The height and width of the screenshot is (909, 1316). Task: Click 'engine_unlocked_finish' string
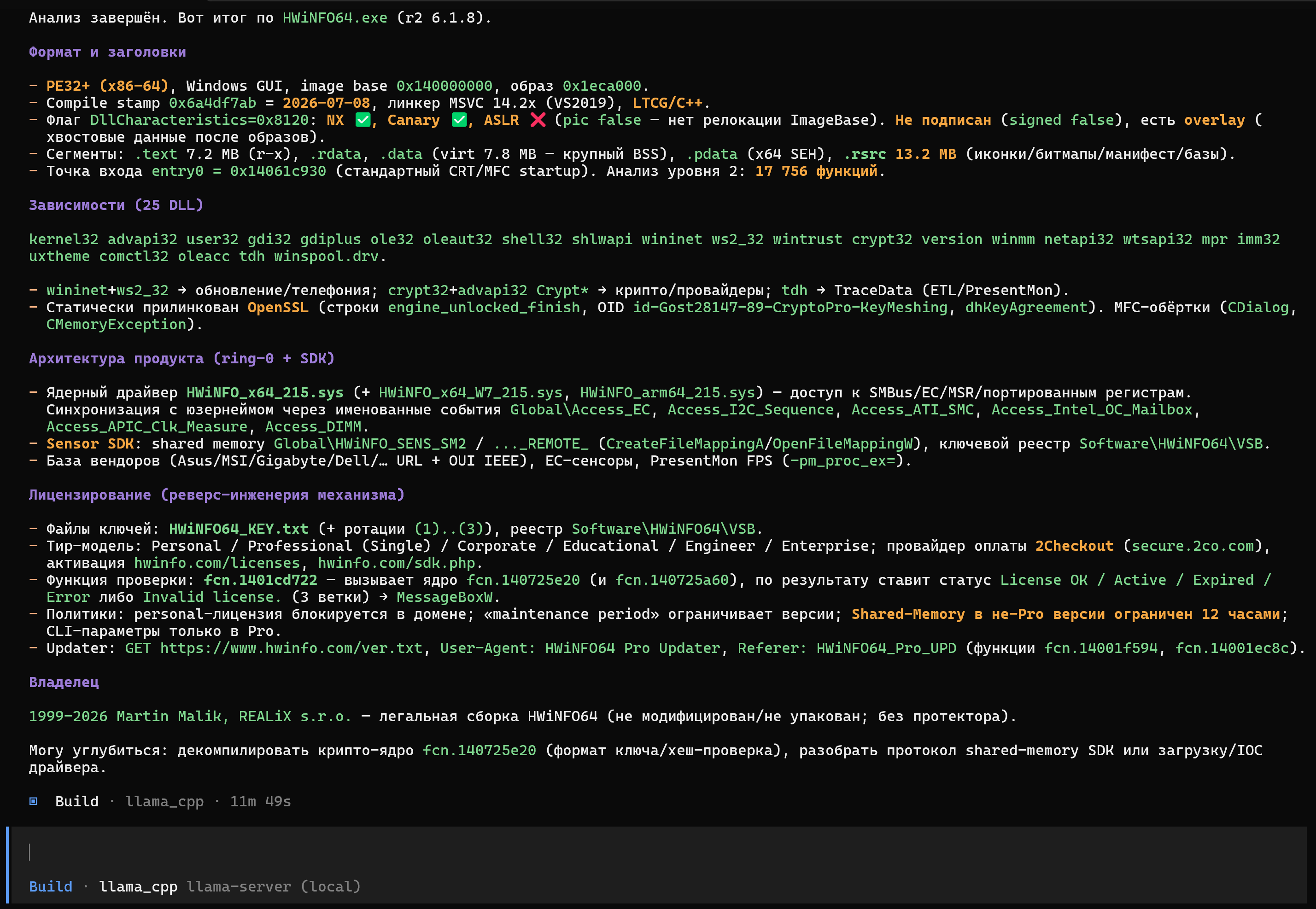point(484,307)
